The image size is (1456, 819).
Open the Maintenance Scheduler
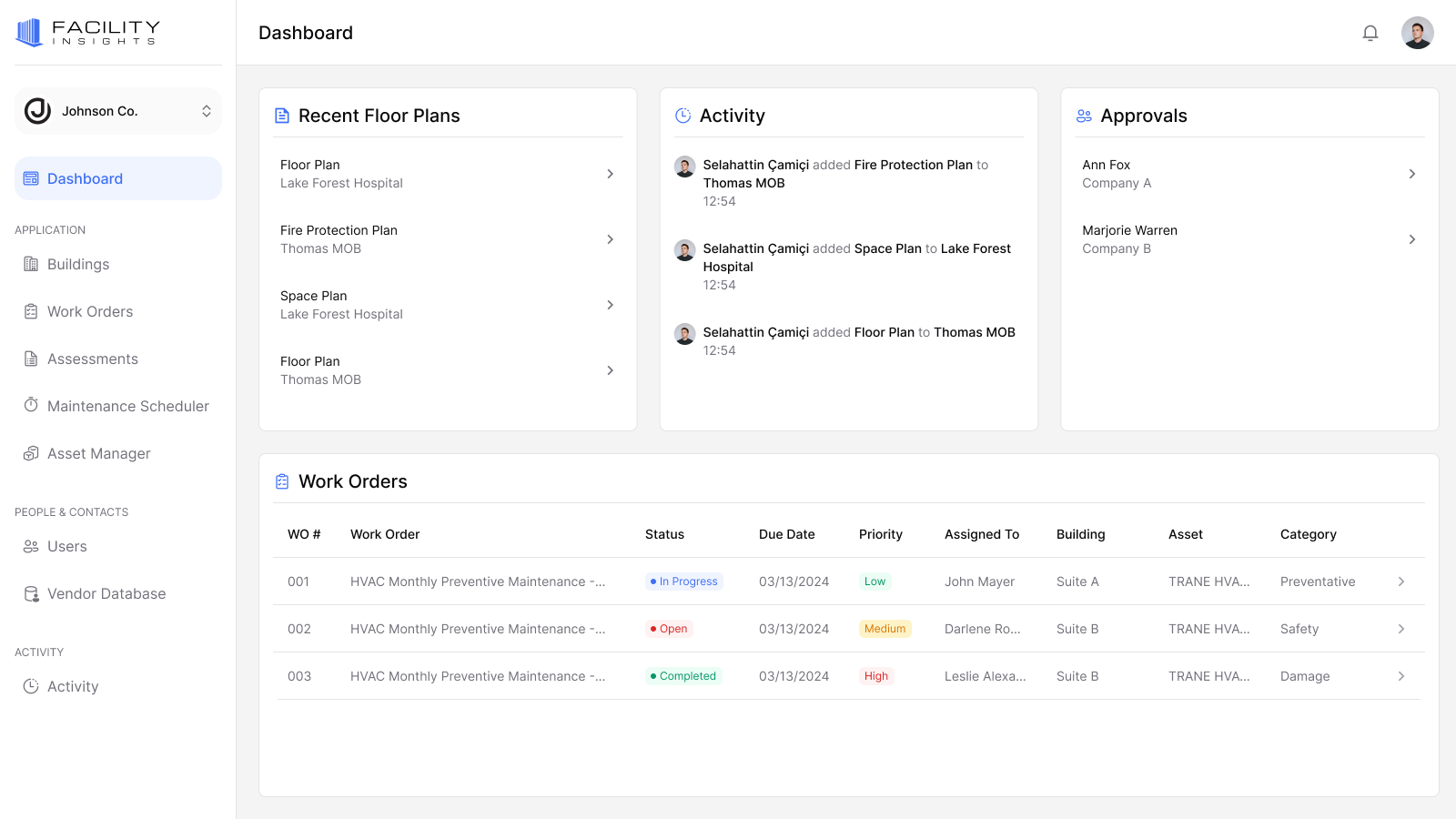point(127,406)
